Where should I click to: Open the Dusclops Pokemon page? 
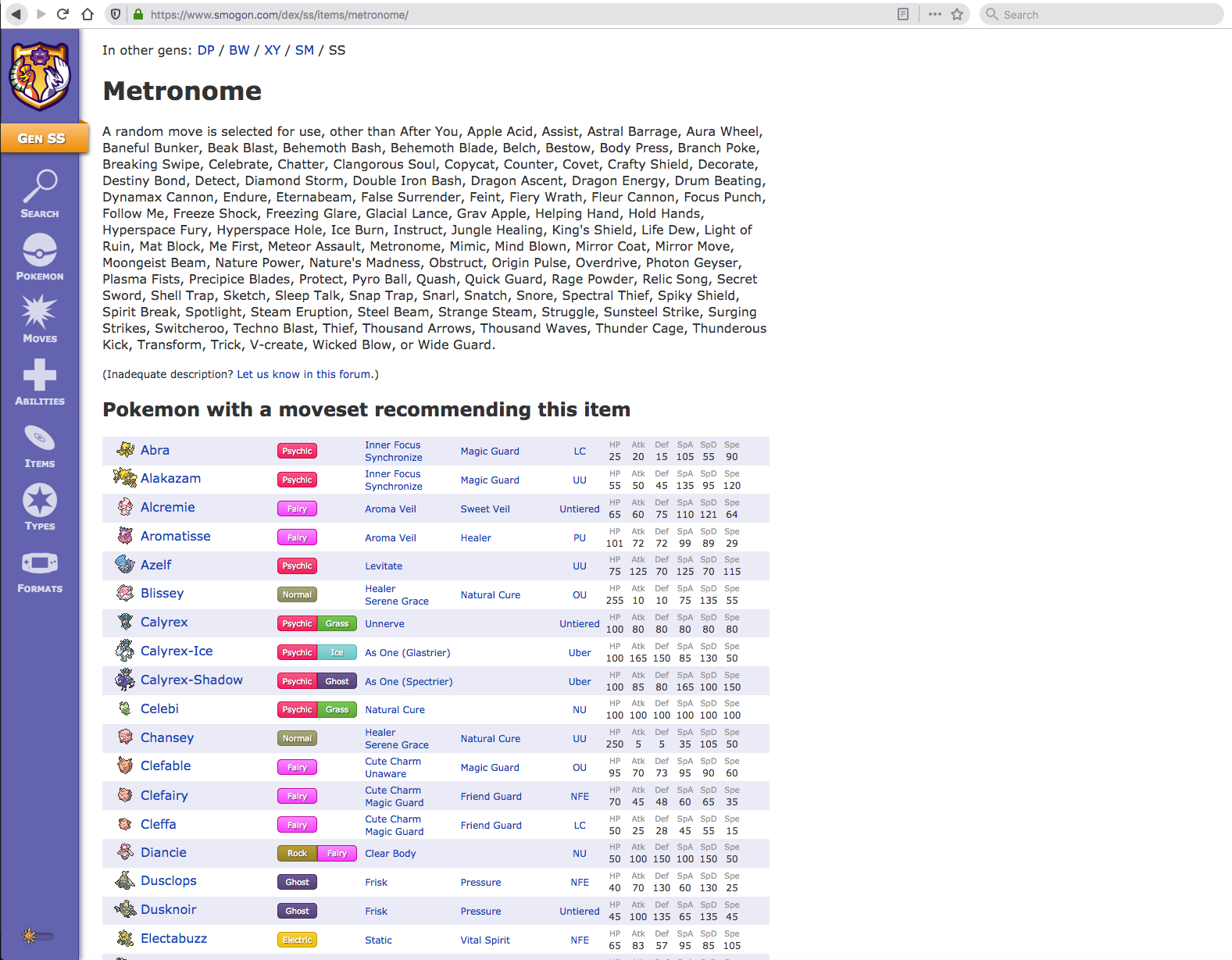[x=169, y=880]
